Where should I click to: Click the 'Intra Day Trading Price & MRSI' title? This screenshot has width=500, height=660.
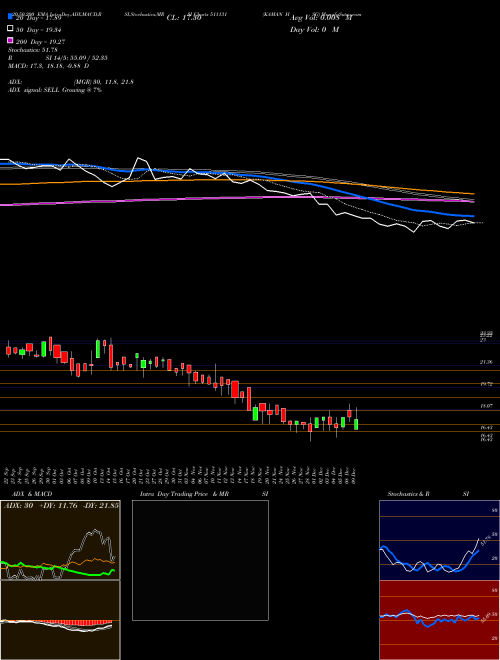click(x=204, y=494)
